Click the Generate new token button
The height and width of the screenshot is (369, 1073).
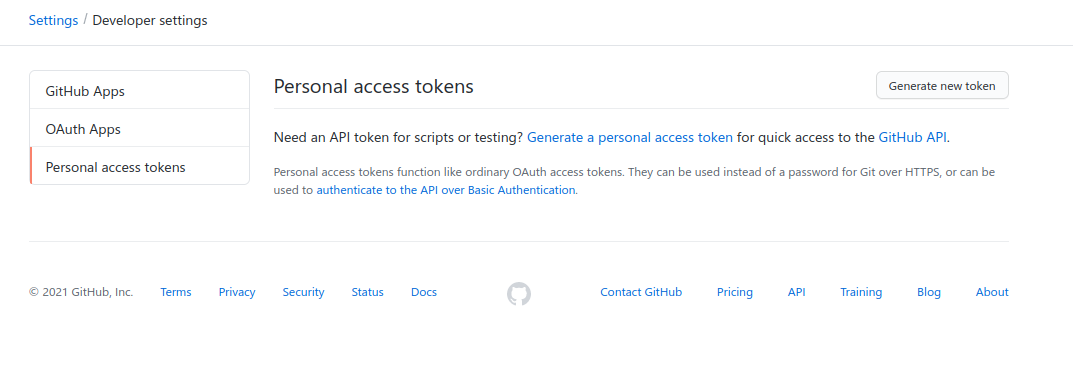click(942, 86)
